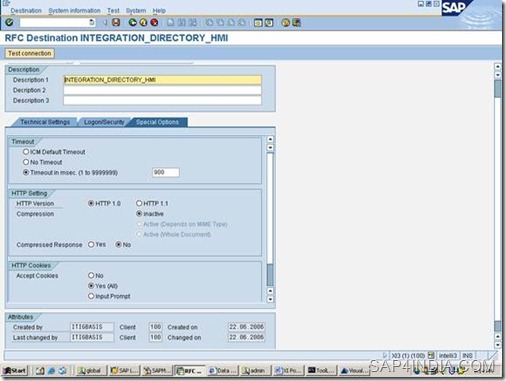The image size is (506, 381).
Task: Switch to the global taskbar window
Action: click(90, 370)
